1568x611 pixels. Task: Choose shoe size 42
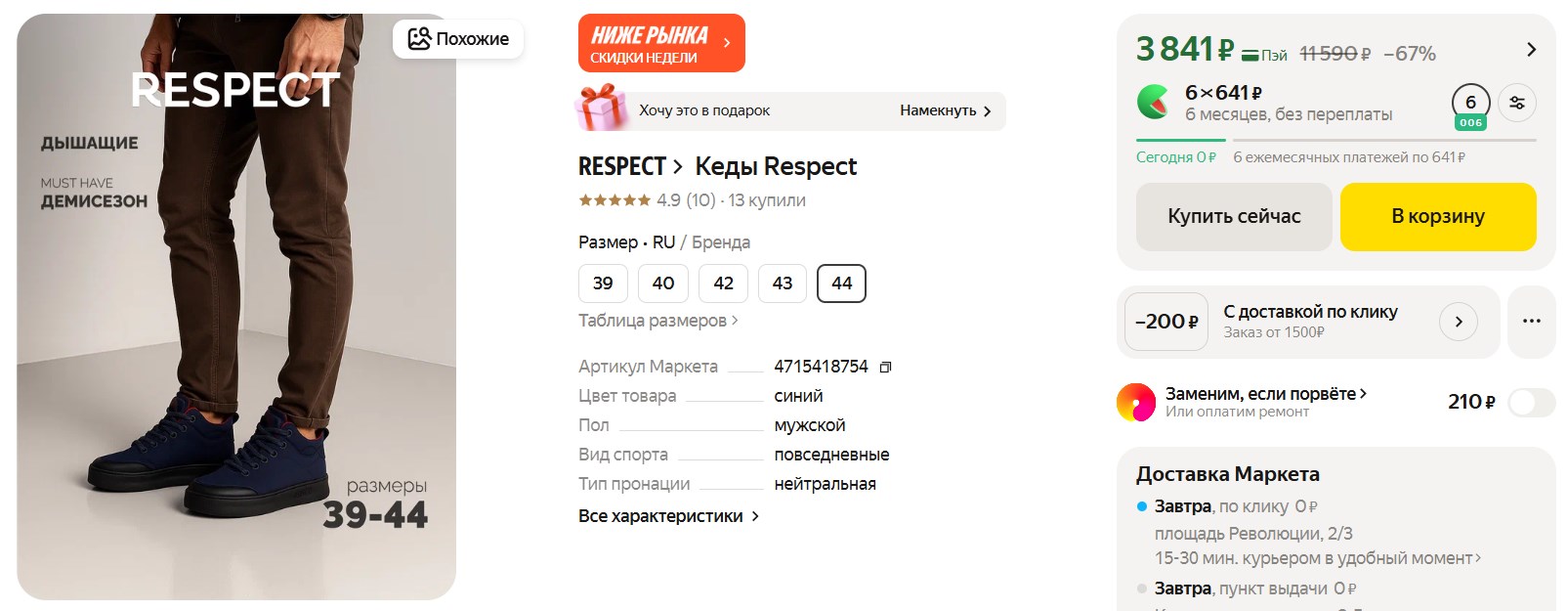723,284
